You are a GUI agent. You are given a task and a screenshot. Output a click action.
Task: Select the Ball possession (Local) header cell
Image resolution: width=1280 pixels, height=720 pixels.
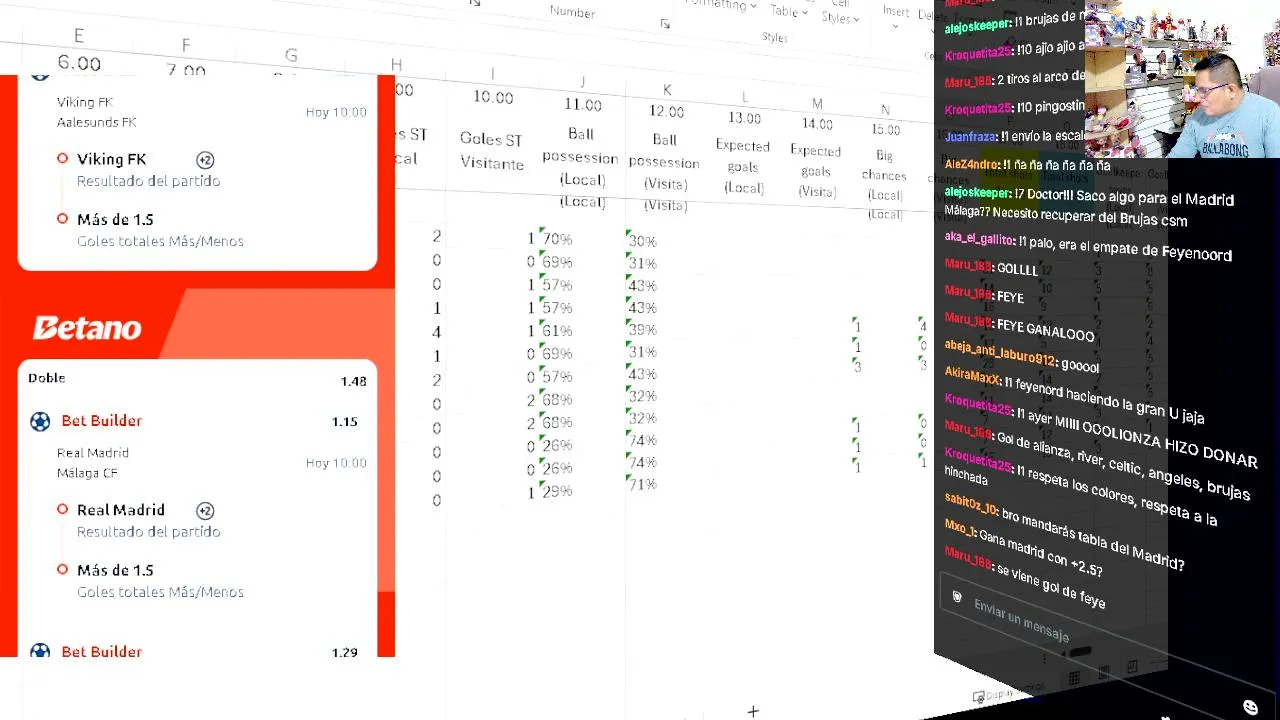(x=582, y=168)
